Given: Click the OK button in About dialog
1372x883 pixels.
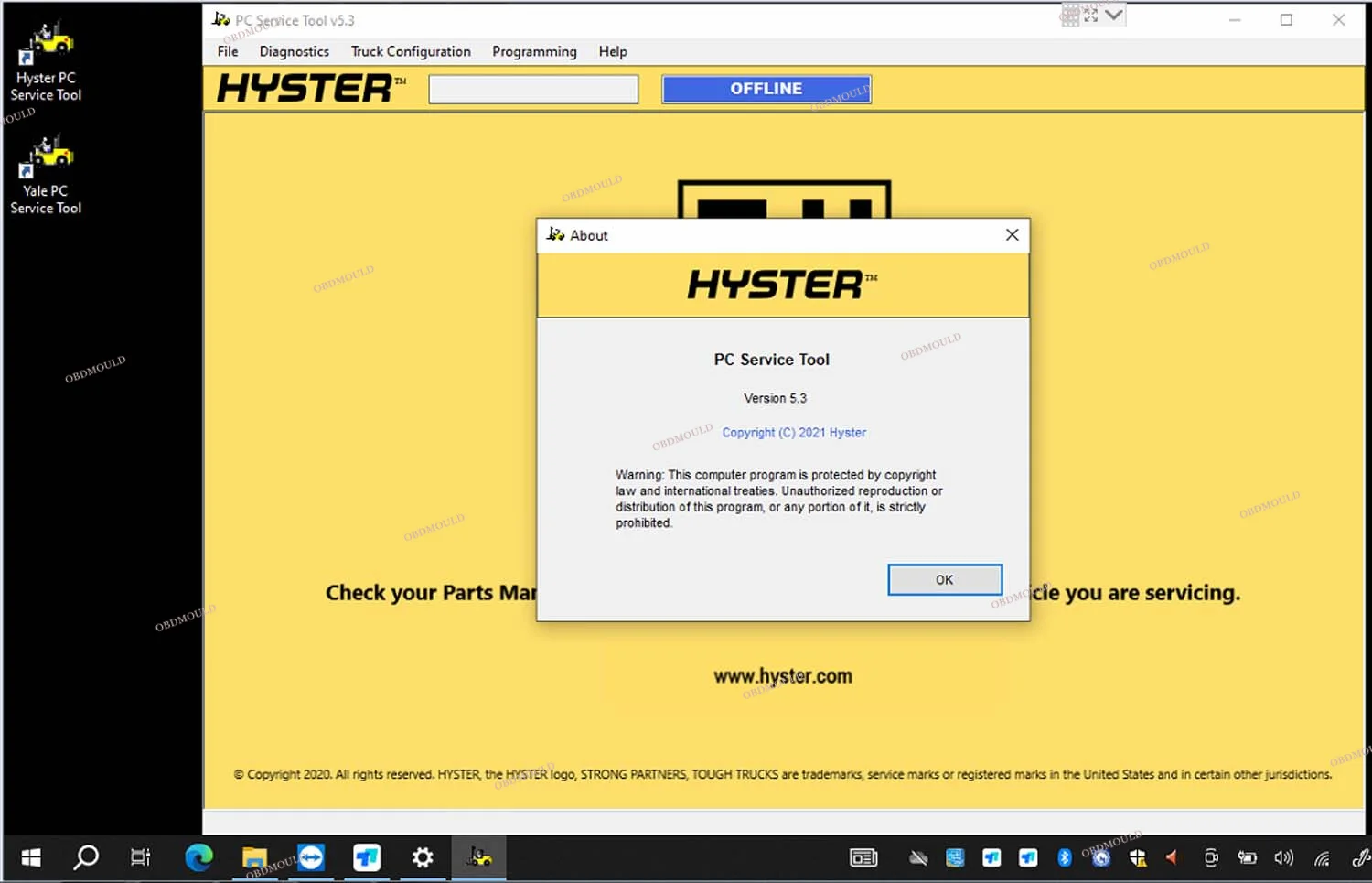Looking at the screenshot, I should click(x=945, y=580).
